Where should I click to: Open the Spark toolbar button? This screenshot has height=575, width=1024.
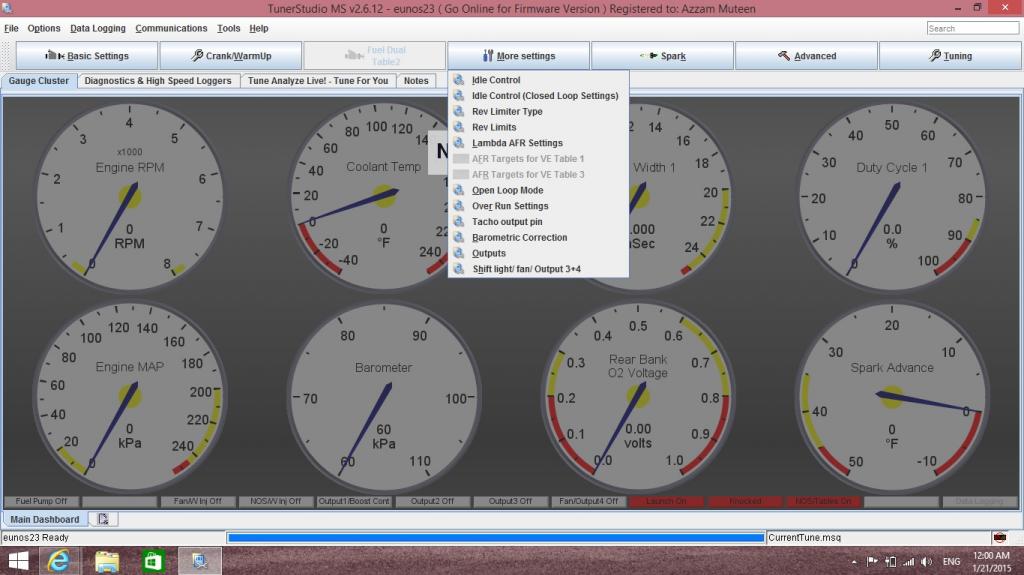[x=662, y=56]
